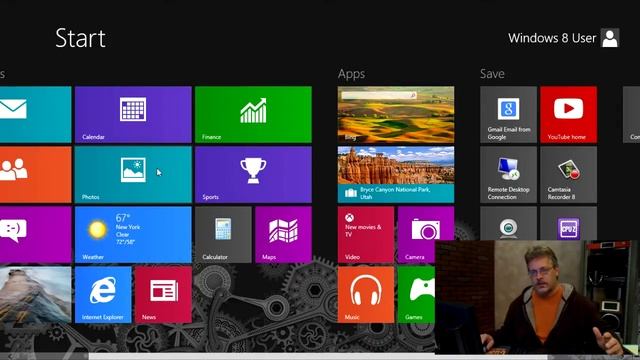The width and height of the screenshot is (640, 360).
Task: Open the Desktop tile with mountain image
Action: (x=36, y=294)
